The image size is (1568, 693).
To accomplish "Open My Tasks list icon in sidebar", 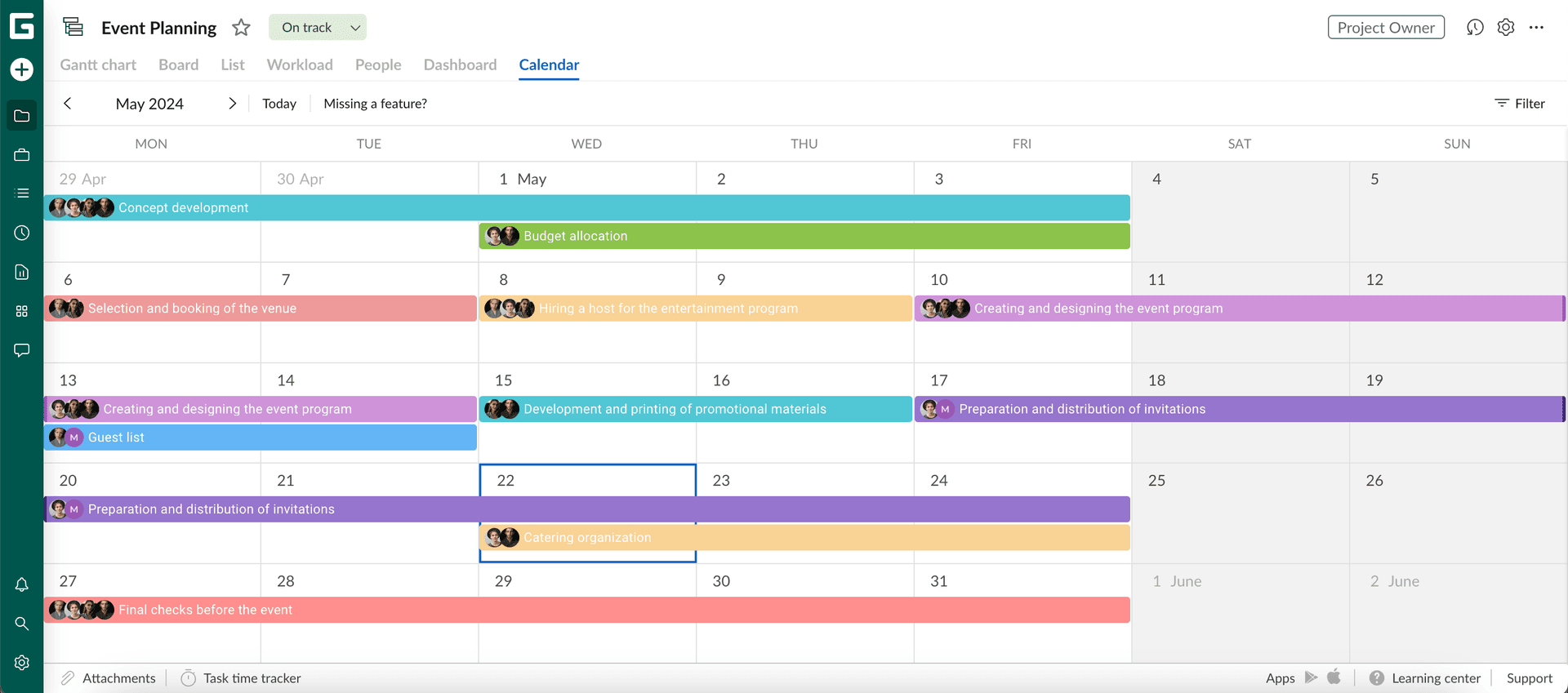I will (21, 193).
